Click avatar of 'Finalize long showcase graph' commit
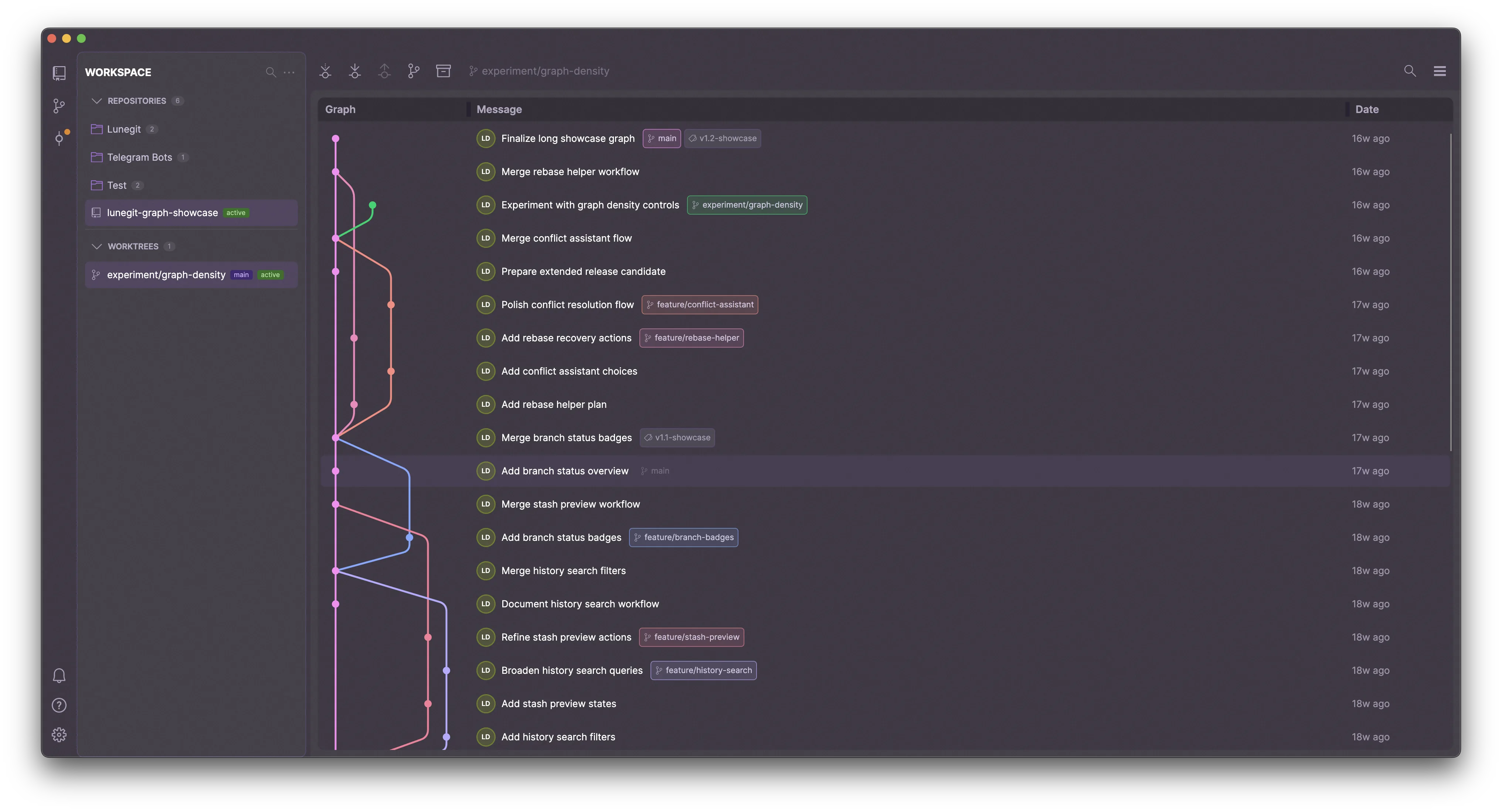 pyautogui.click(x=486, y=139)
